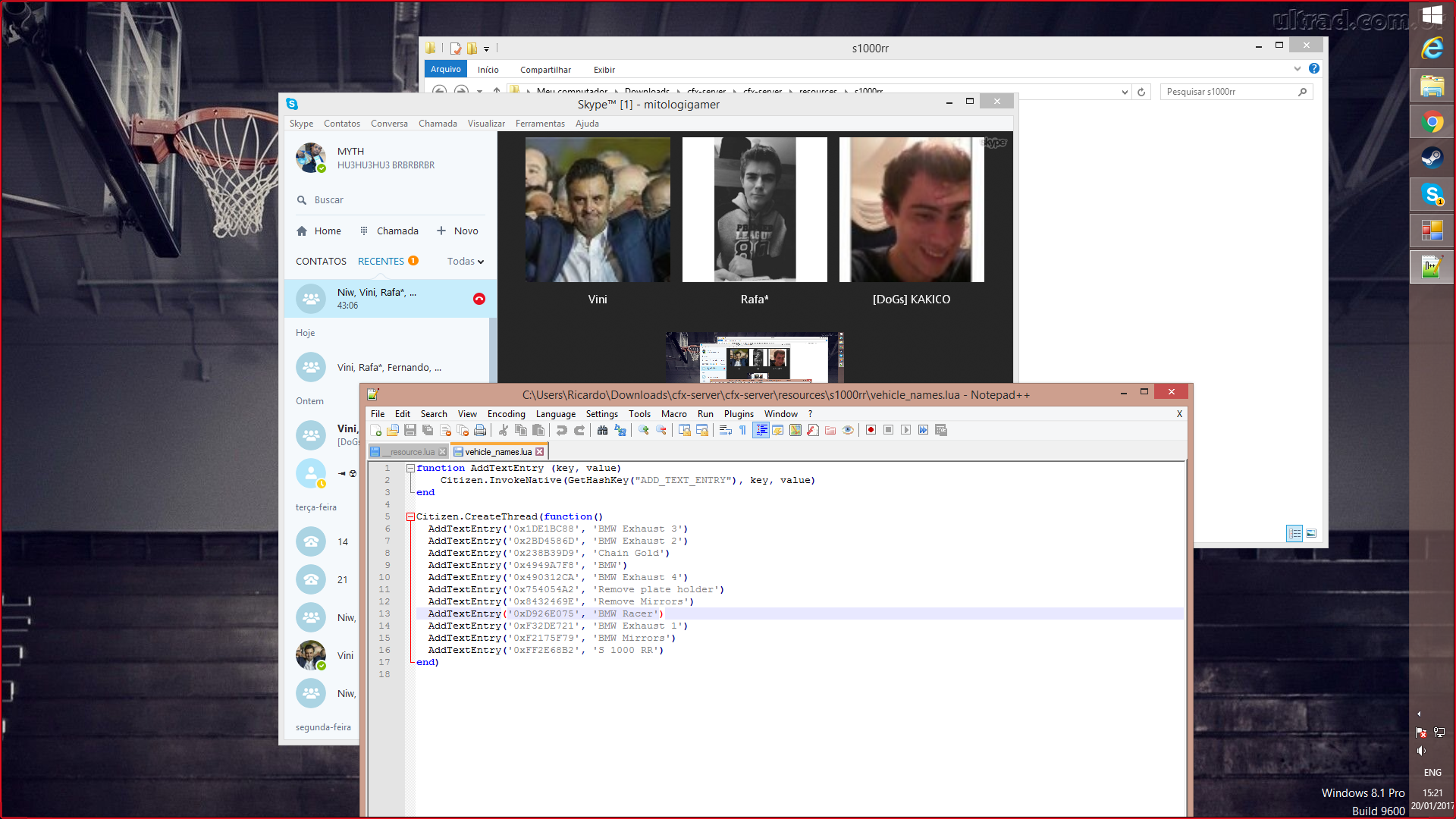The width and height of the screenshot is (1456, 819).
Task: Click the Cut scissors icon
Action: coord(504,430)
